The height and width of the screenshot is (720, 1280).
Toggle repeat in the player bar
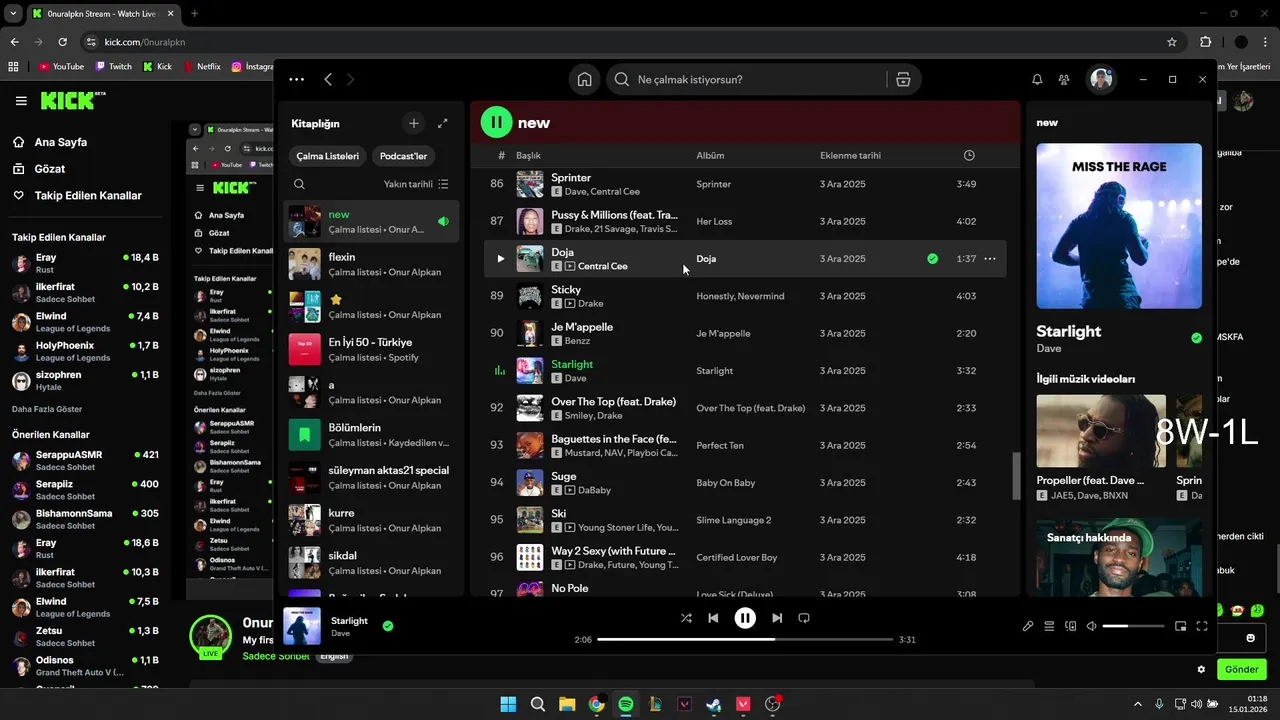coord(804,618)
